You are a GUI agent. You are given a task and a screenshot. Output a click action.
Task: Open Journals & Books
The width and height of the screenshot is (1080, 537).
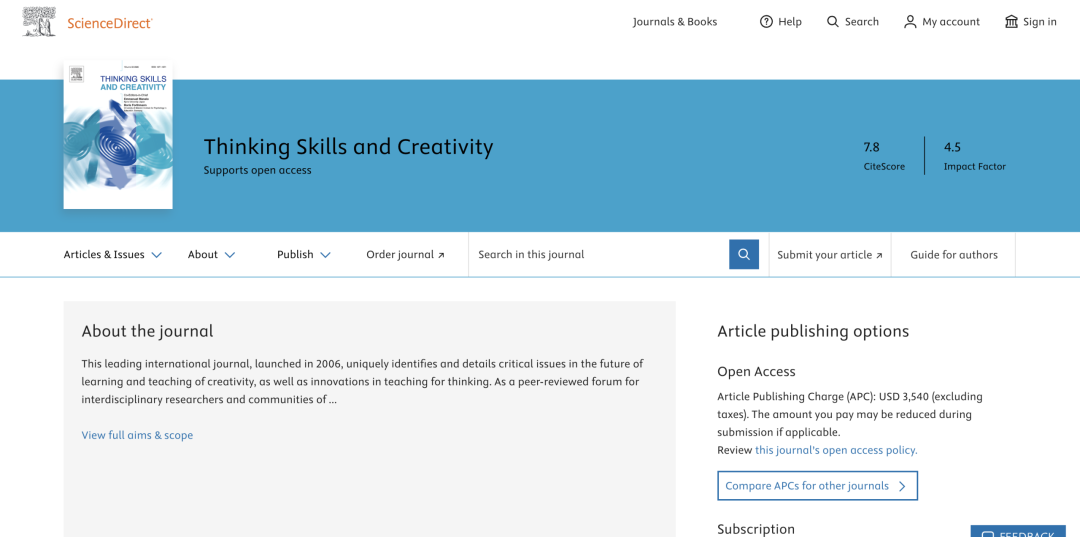675,21
